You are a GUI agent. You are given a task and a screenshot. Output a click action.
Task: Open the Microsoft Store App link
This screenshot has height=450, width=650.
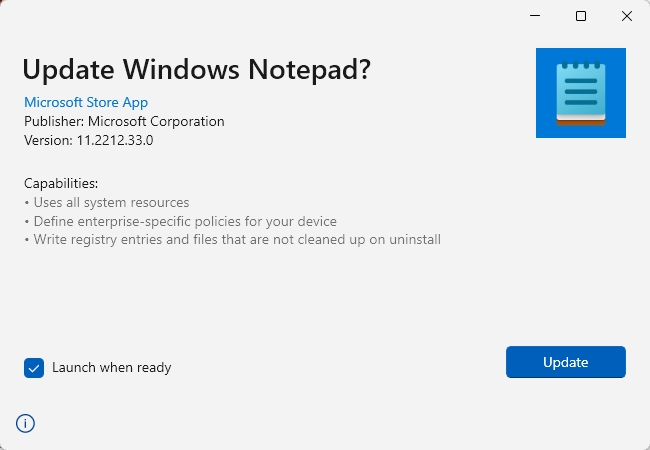pyautogui.click(x=86, y=102)
